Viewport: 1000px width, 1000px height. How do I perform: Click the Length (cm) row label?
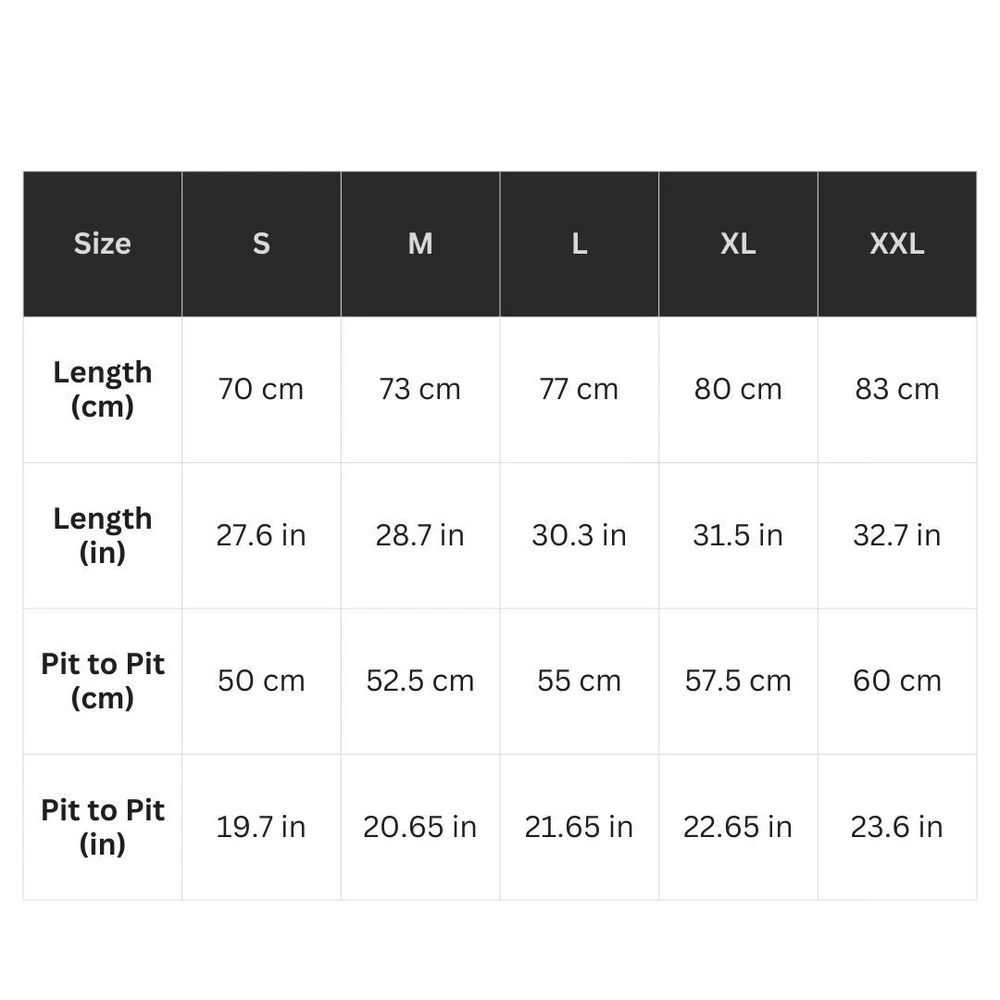102,389
